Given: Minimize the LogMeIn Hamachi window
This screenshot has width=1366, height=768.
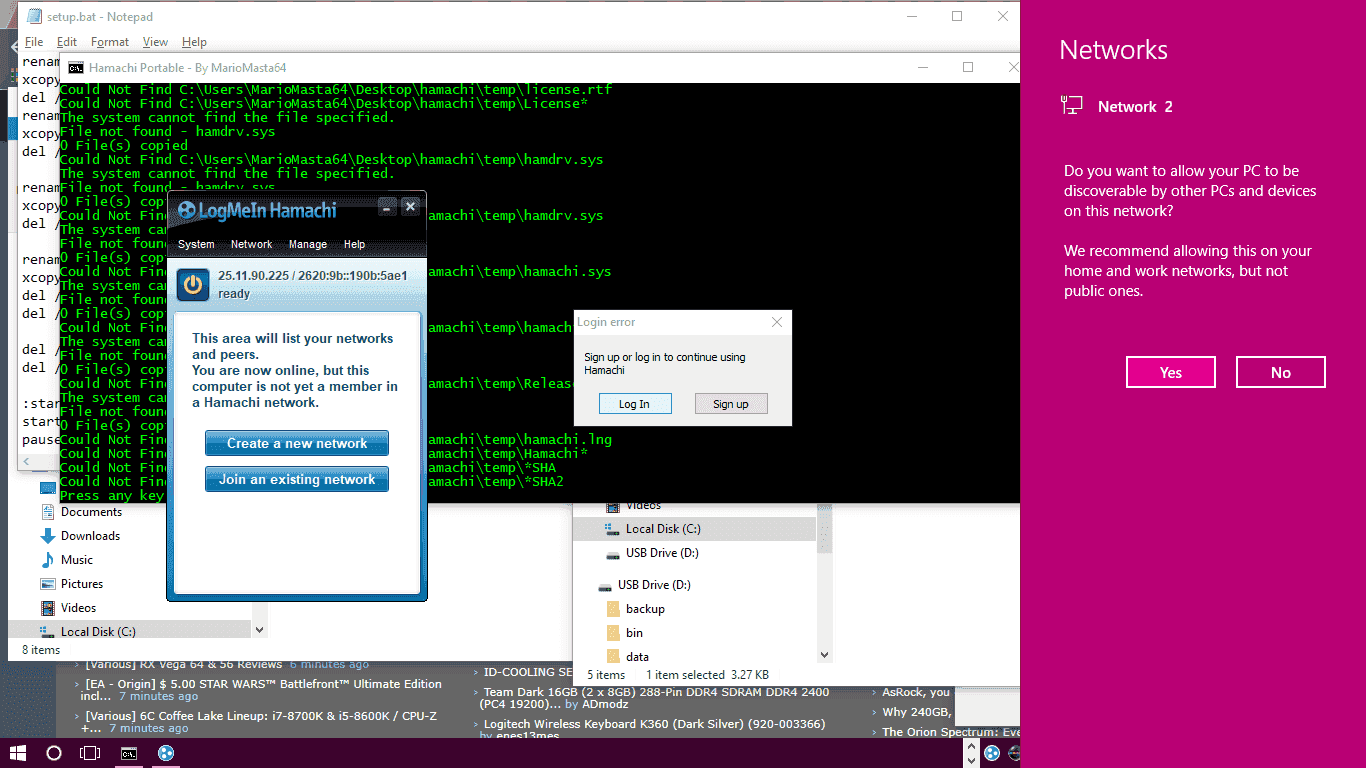Looking at the screenshot, I should [387, 207].
